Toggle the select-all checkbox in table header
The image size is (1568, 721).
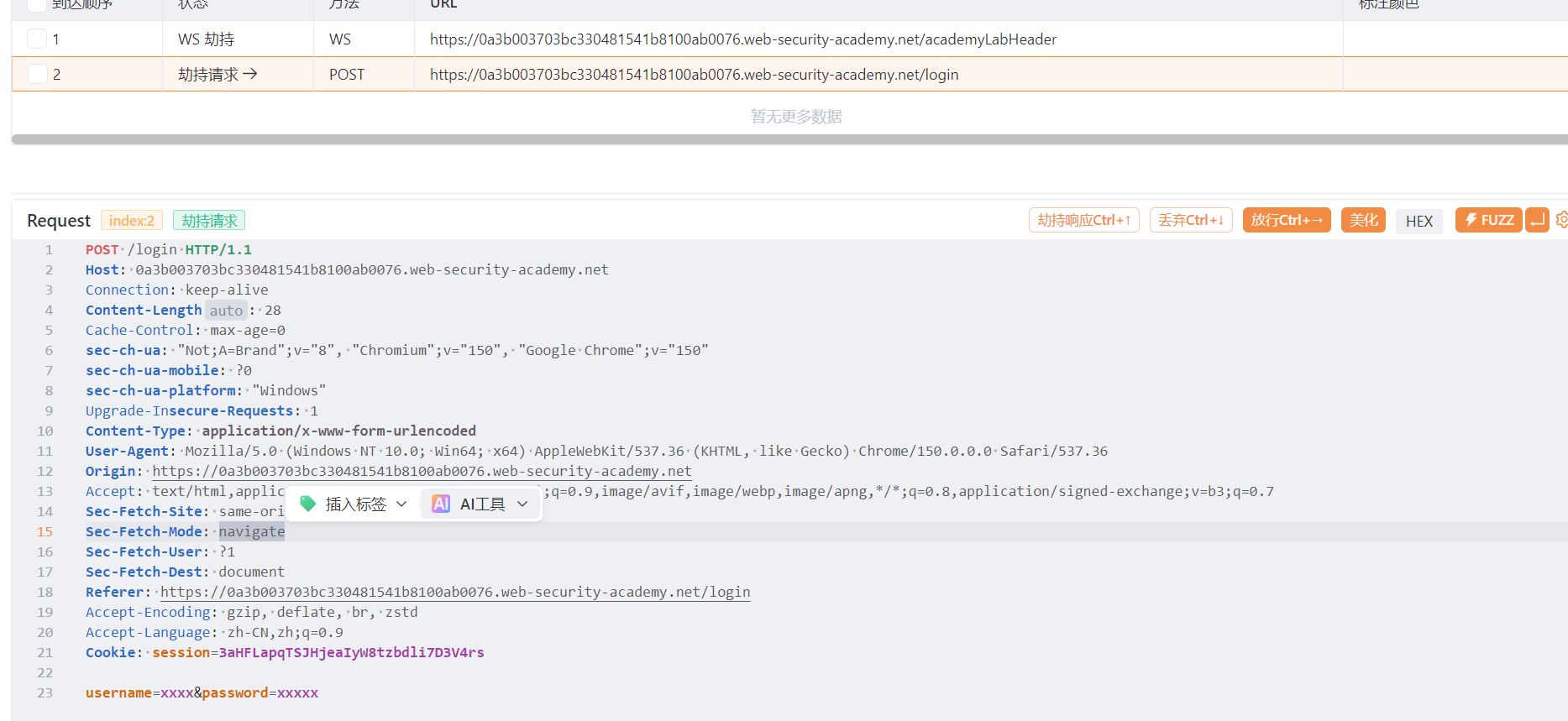37,4
